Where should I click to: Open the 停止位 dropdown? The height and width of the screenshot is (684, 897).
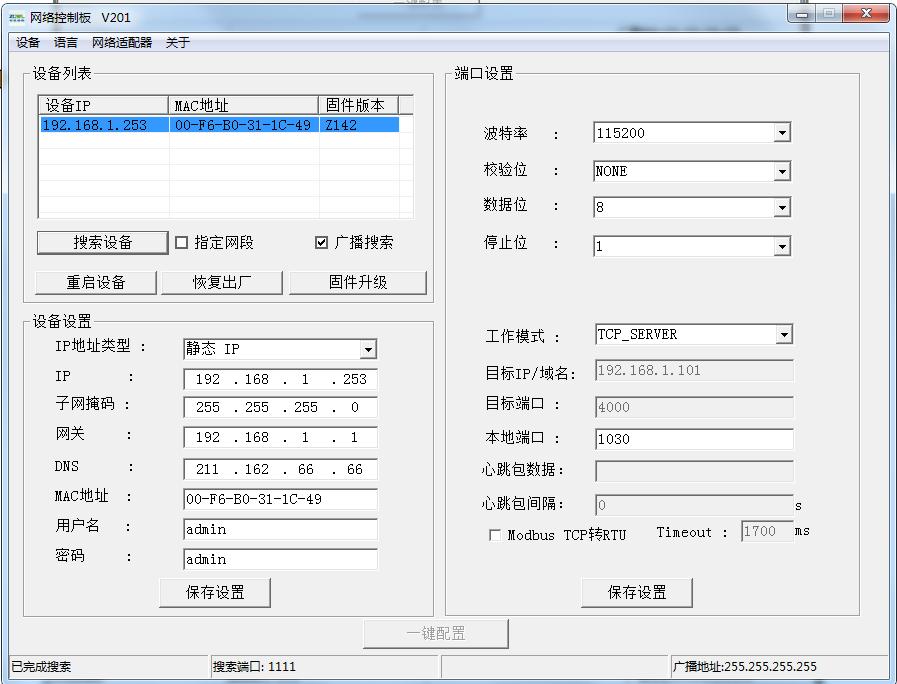pos(781,245)
